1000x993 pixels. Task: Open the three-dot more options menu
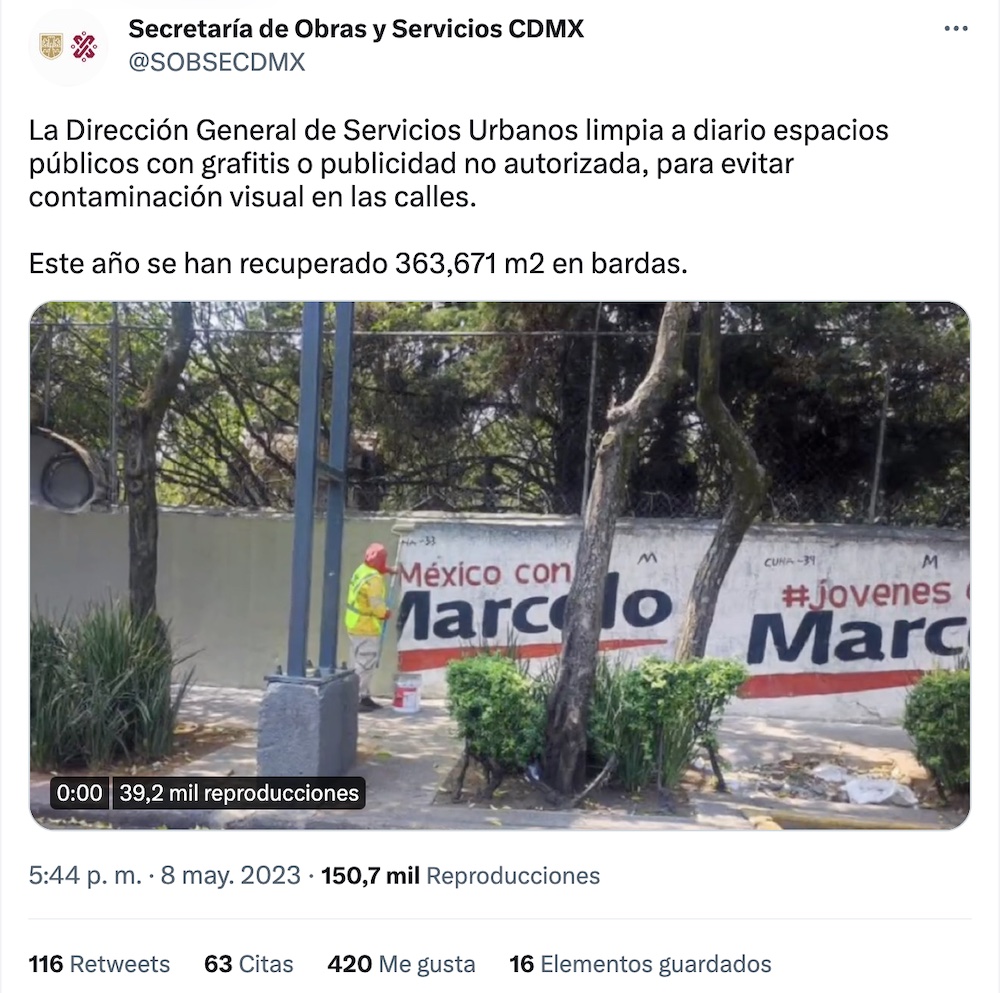pos(955,29)
